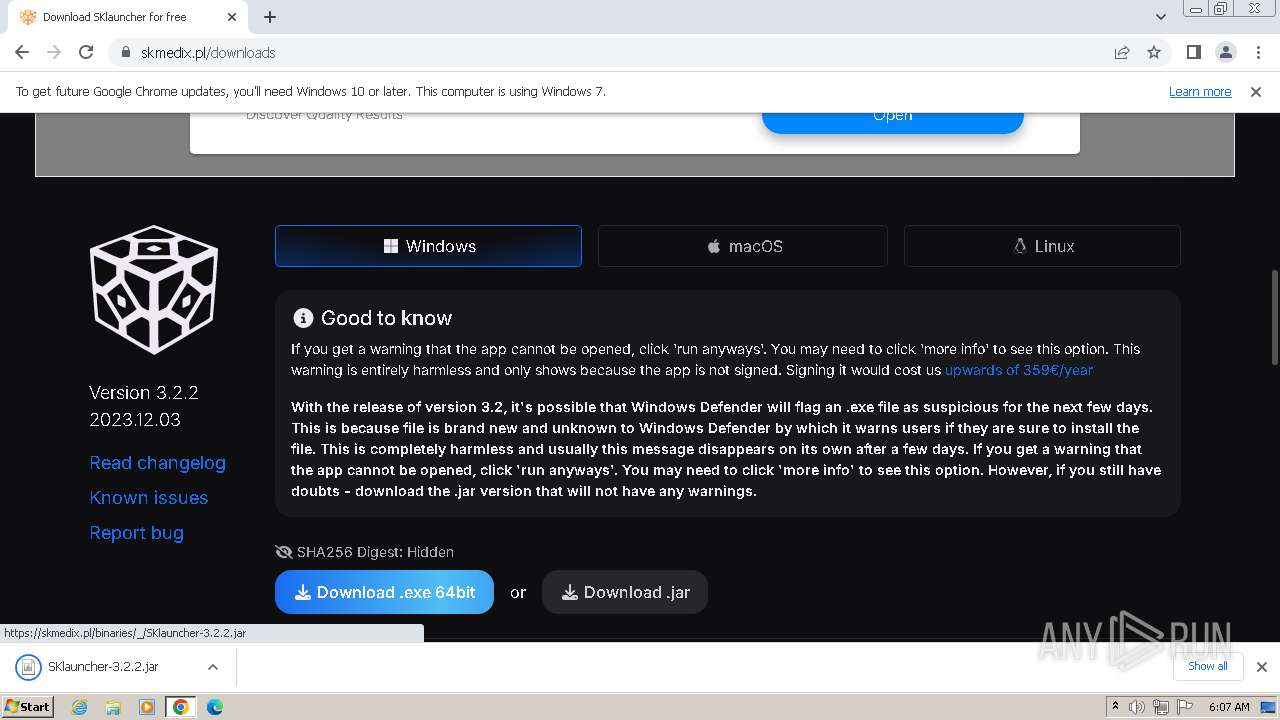Open the downloaded SKlauncher-3.2.2.jar file

click(x=102, y=666)
